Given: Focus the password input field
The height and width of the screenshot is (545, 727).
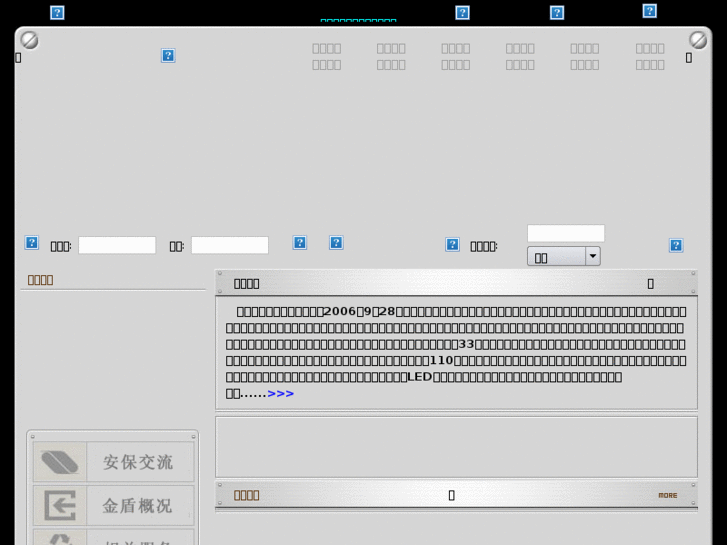Looking at the screenshot, I should coord(230,245).
